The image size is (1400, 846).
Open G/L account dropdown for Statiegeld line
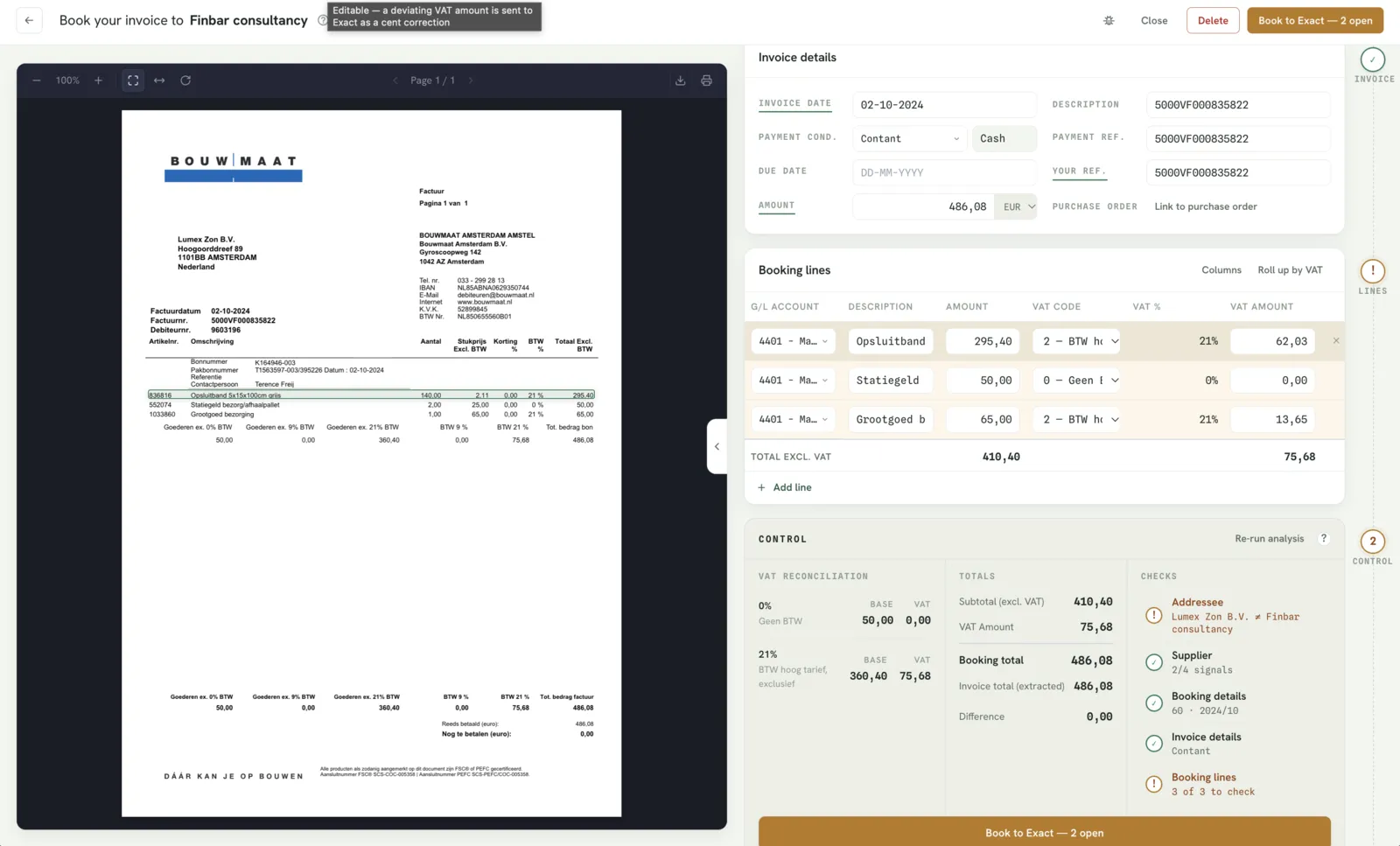[793, 381]
